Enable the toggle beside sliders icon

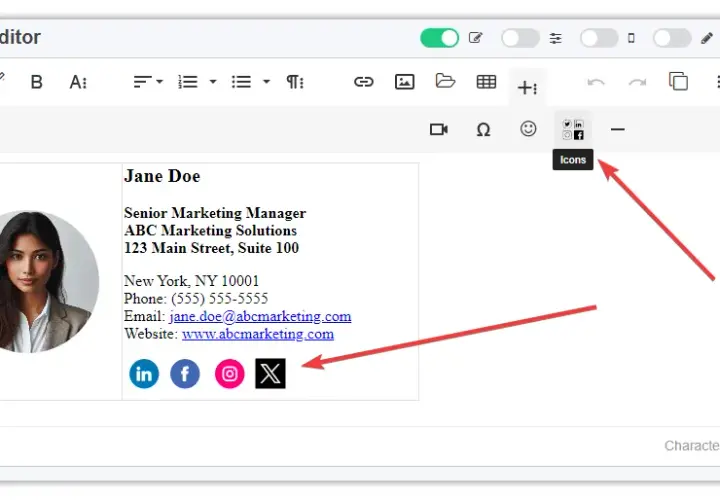tap(520, 38)
